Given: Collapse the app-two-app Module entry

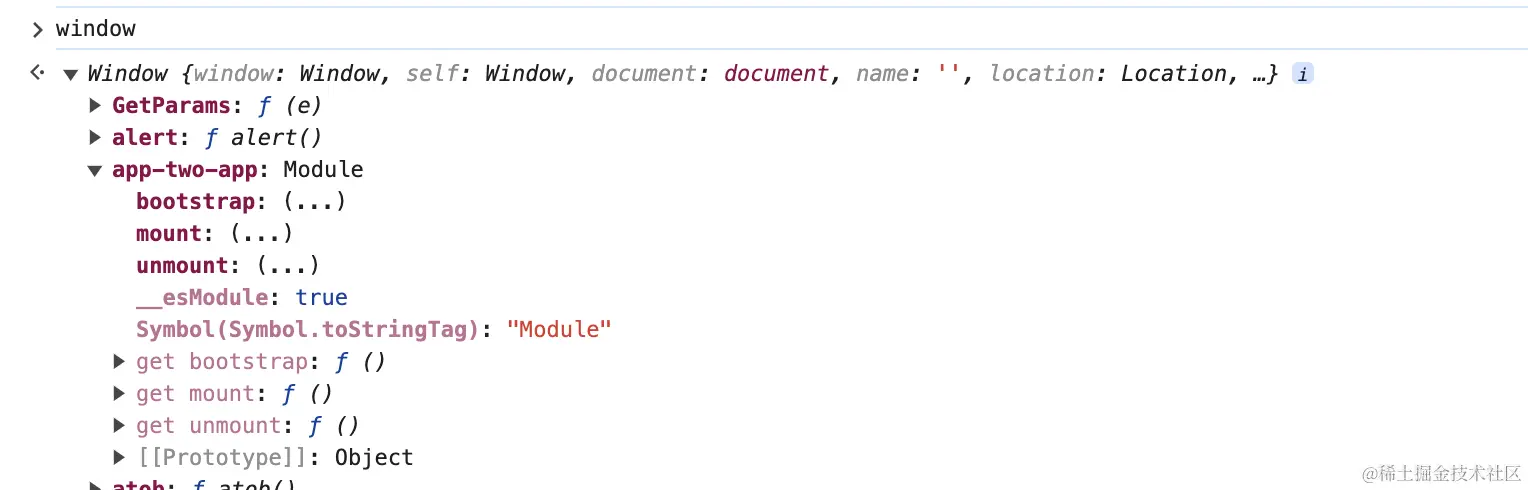Looking at the screenshot, I should click(95, 170).
